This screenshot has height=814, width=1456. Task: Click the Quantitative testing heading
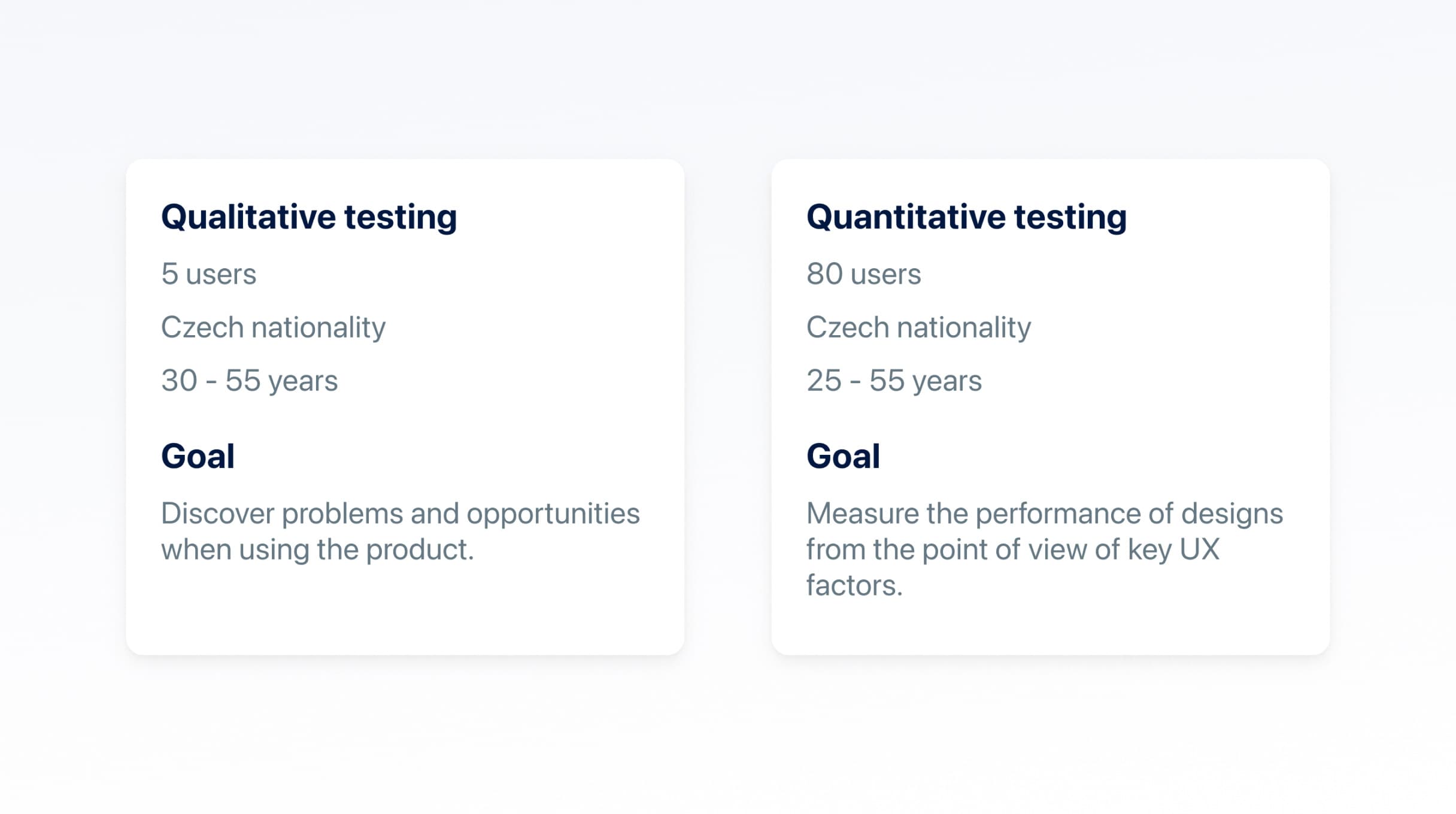tap(966, 217)
